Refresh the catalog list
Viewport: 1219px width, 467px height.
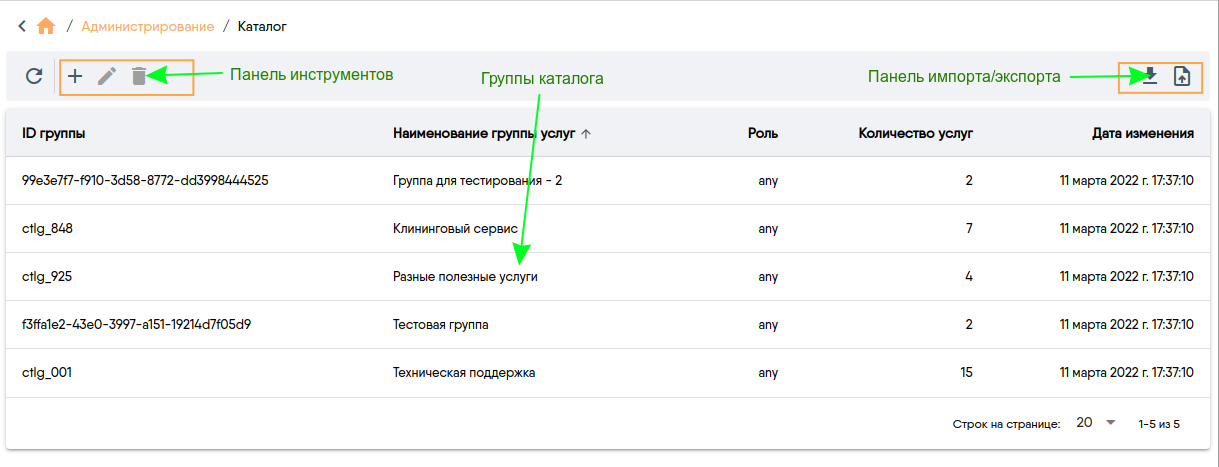click(x=34, y=76)
